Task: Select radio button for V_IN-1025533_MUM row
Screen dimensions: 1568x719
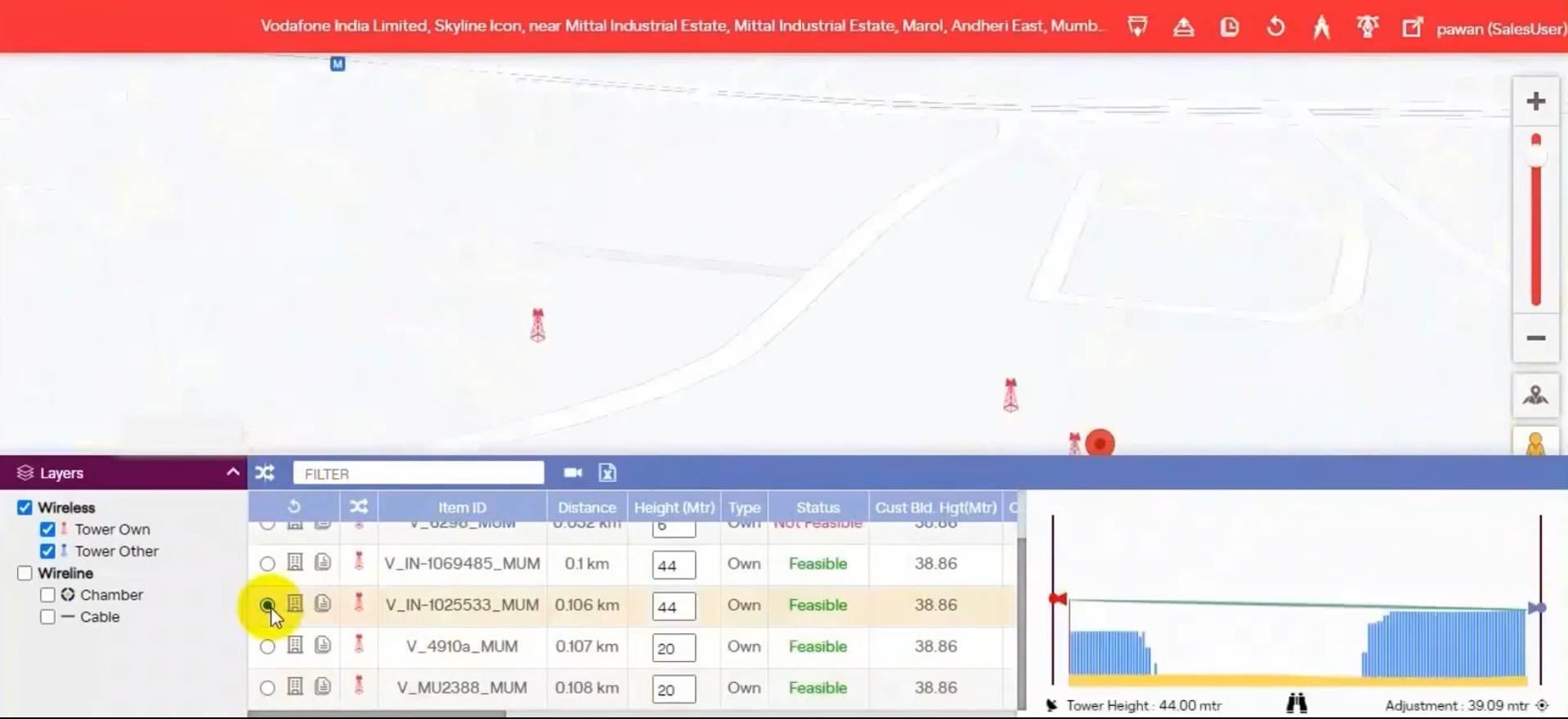Action: tap(267, 605)
